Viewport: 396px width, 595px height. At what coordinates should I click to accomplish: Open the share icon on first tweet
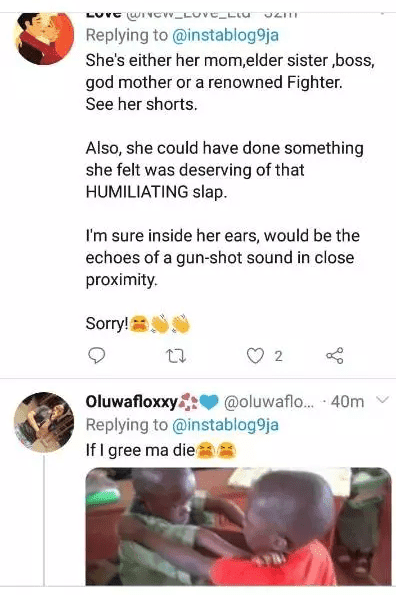tap(335, 356)
